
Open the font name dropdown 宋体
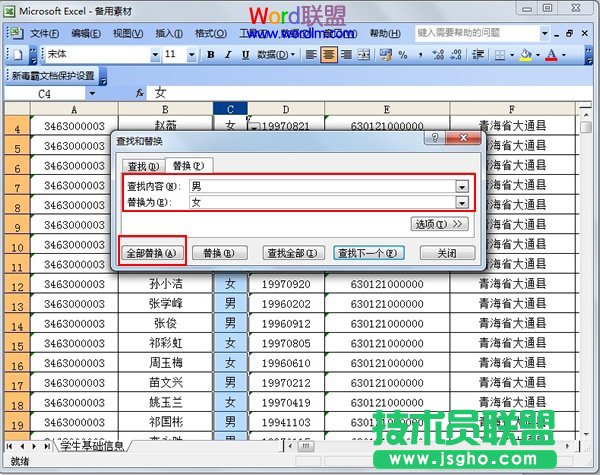coord(155,54)
